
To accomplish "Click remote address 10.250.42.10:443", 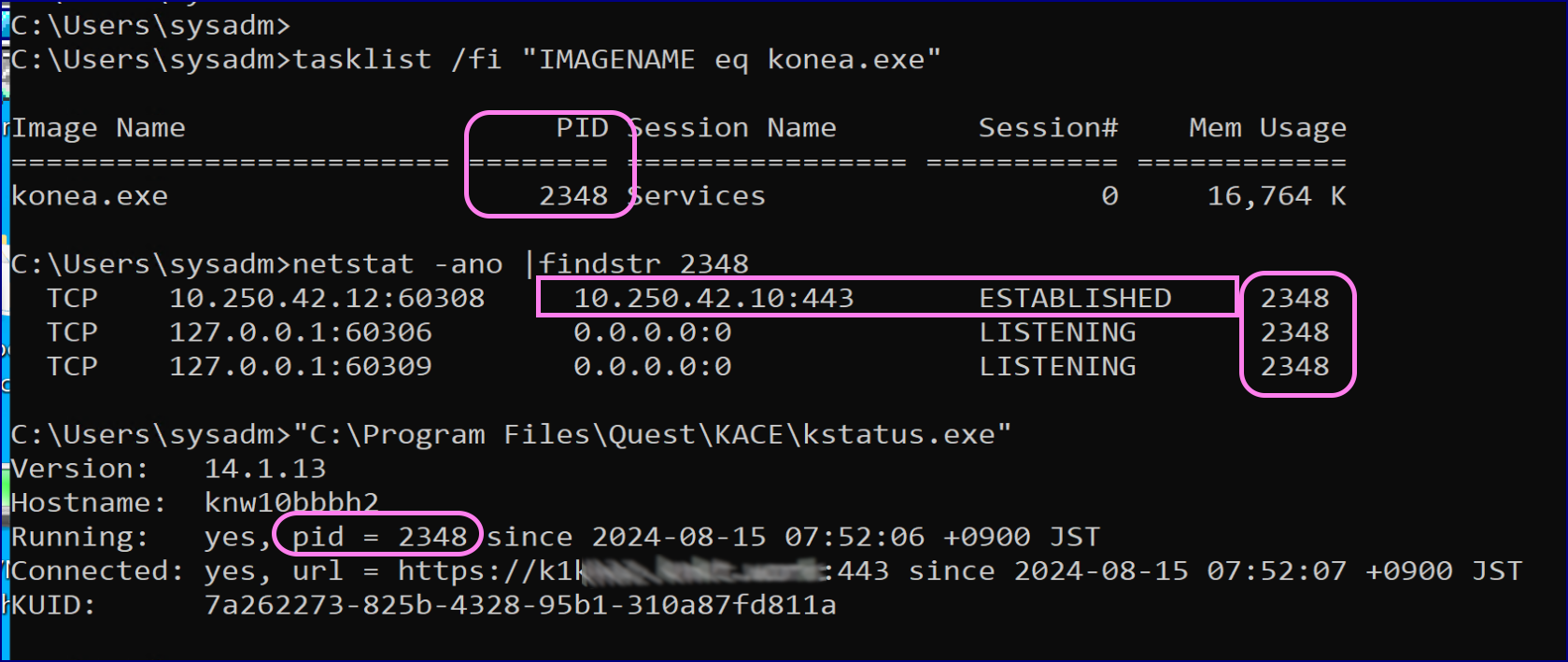I will 713,298.
